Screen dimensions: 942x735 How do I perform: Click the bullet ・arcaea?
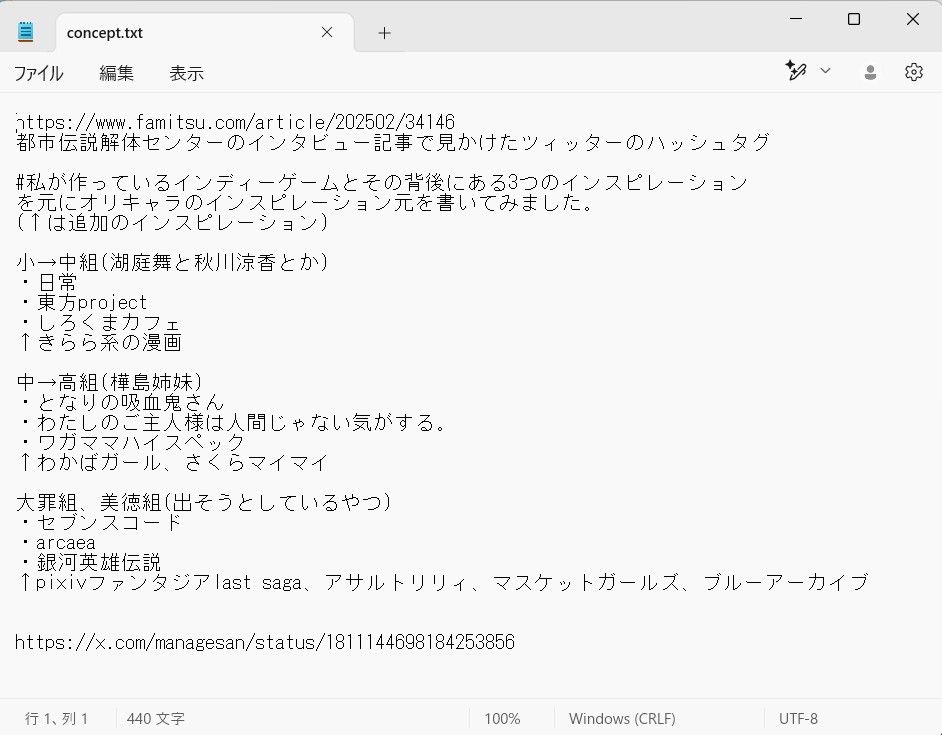coord(57,543)
